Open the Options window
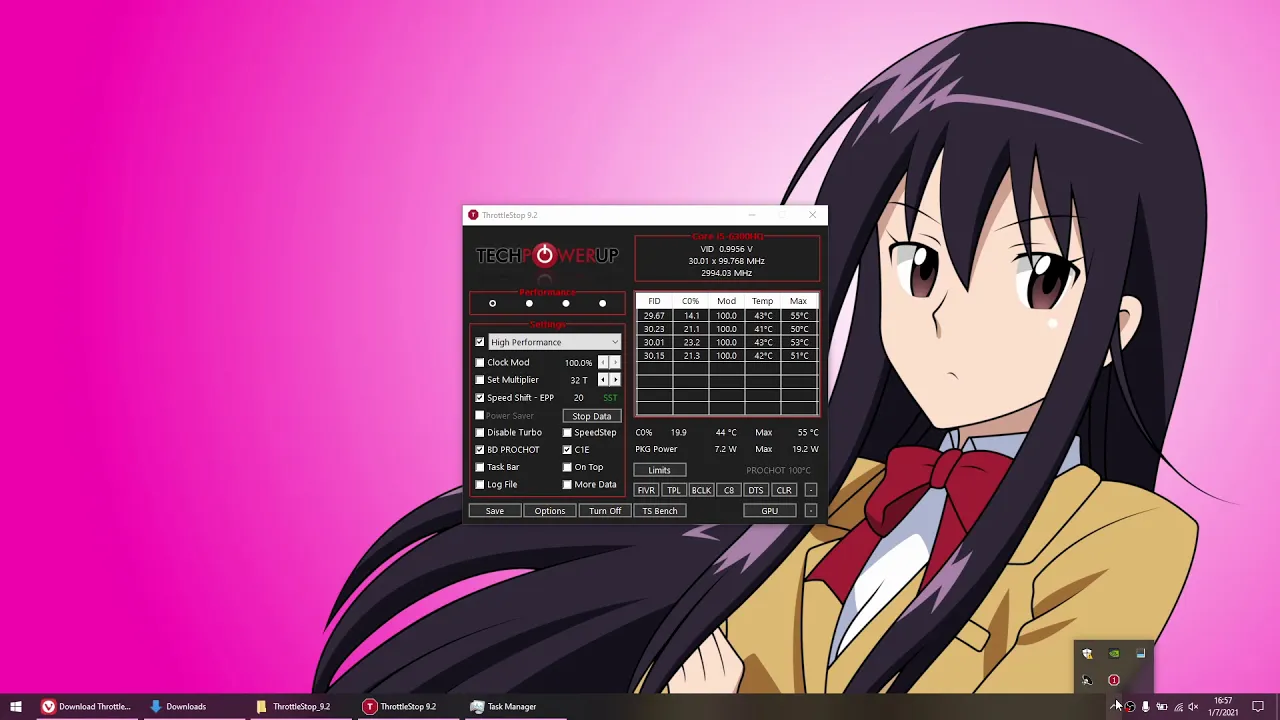The image size is (1280, 720). (550, 511)
